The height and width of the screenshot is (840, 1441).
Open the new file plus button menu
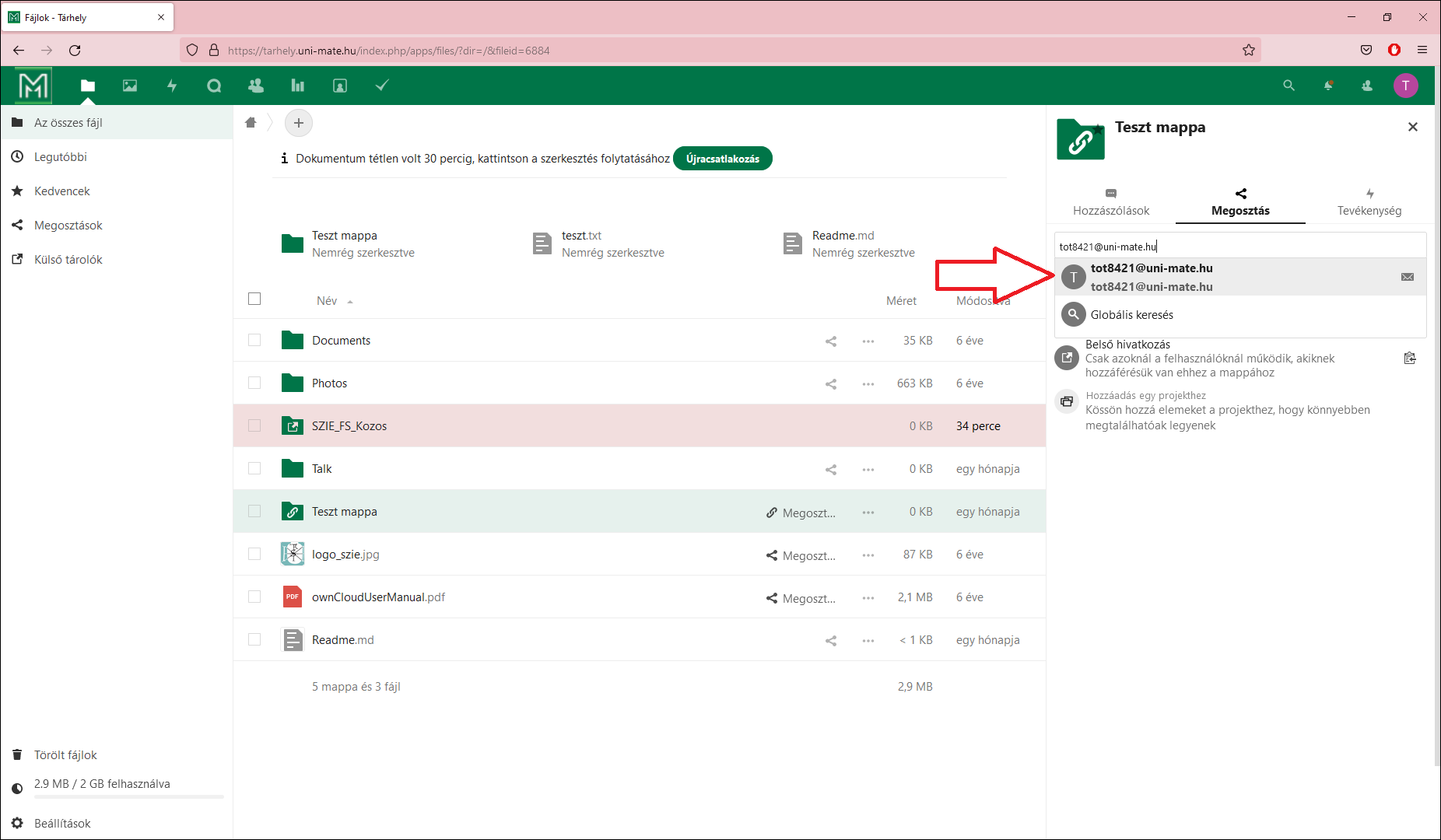point(299,123)
